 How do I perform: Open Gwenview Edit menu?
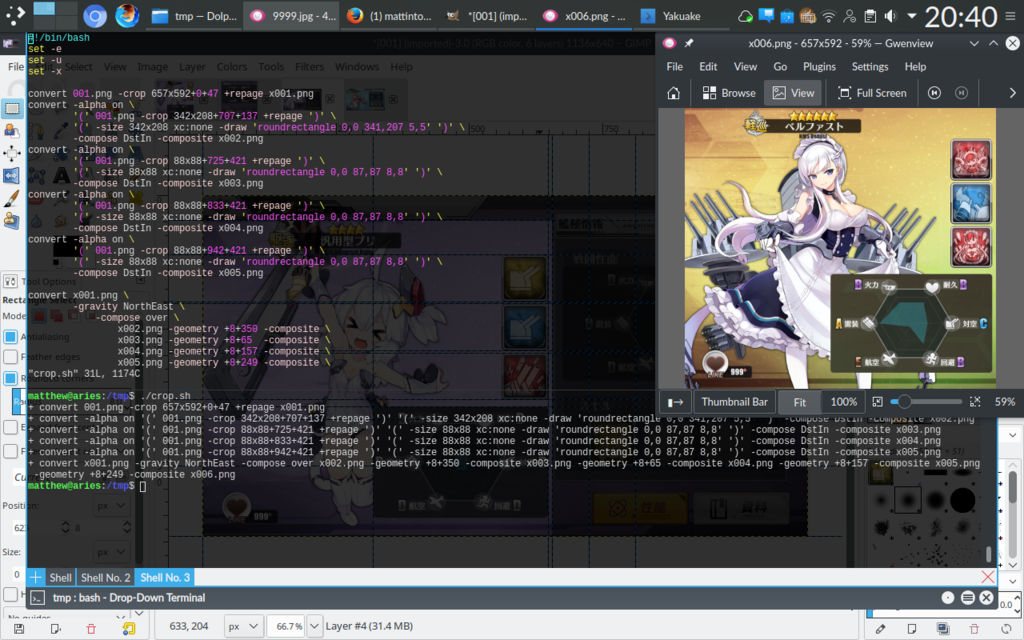(x=708, y=67)
